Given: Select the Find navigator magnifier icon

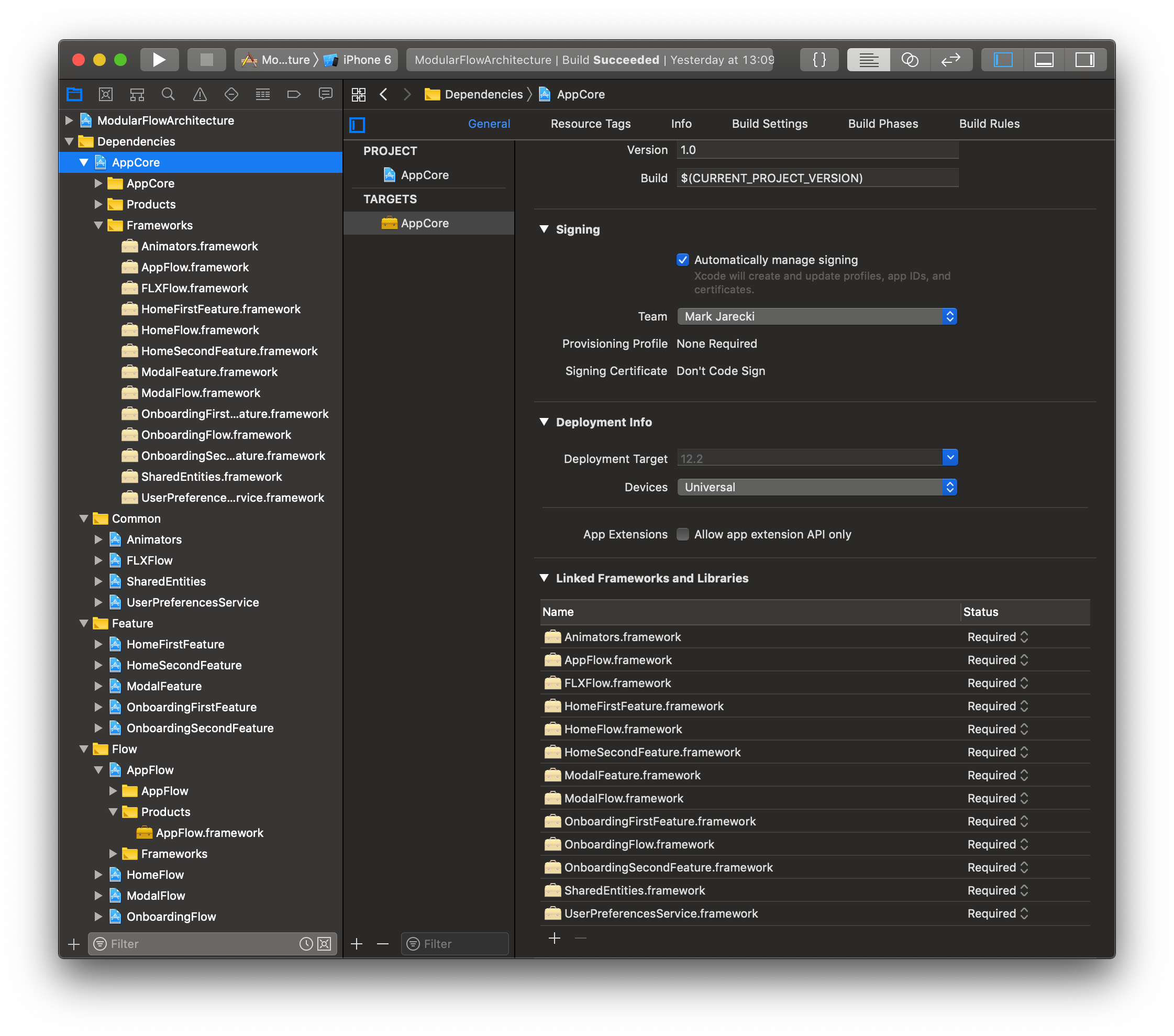Looking at the screenshot, I should (x=168, y=94).
